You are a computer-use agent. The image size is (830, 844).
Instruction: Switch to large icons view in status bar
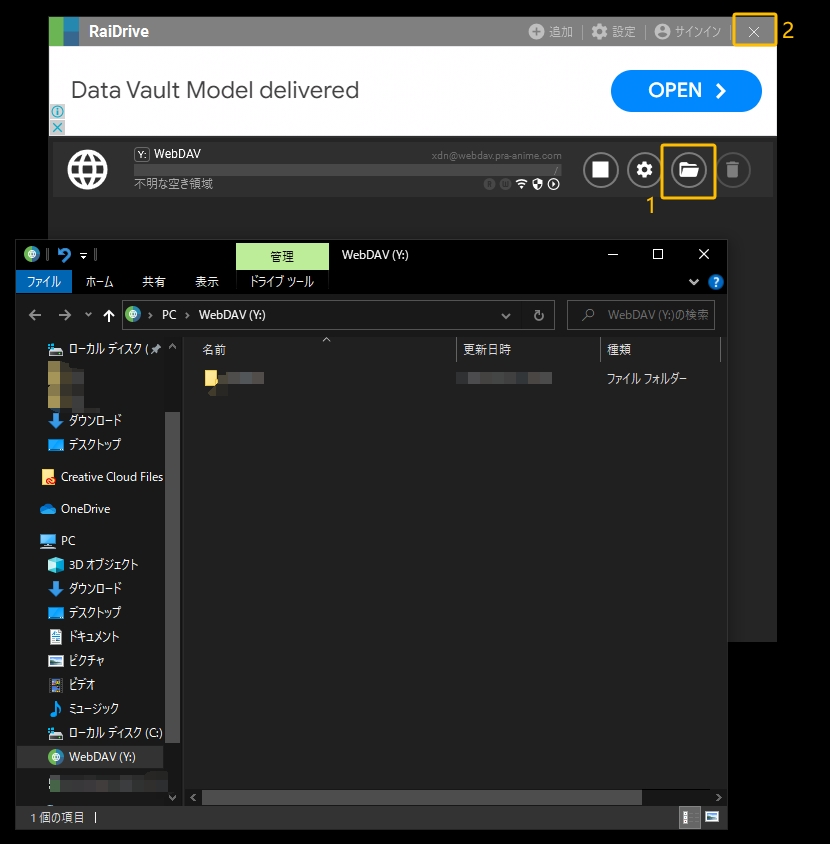712,817
